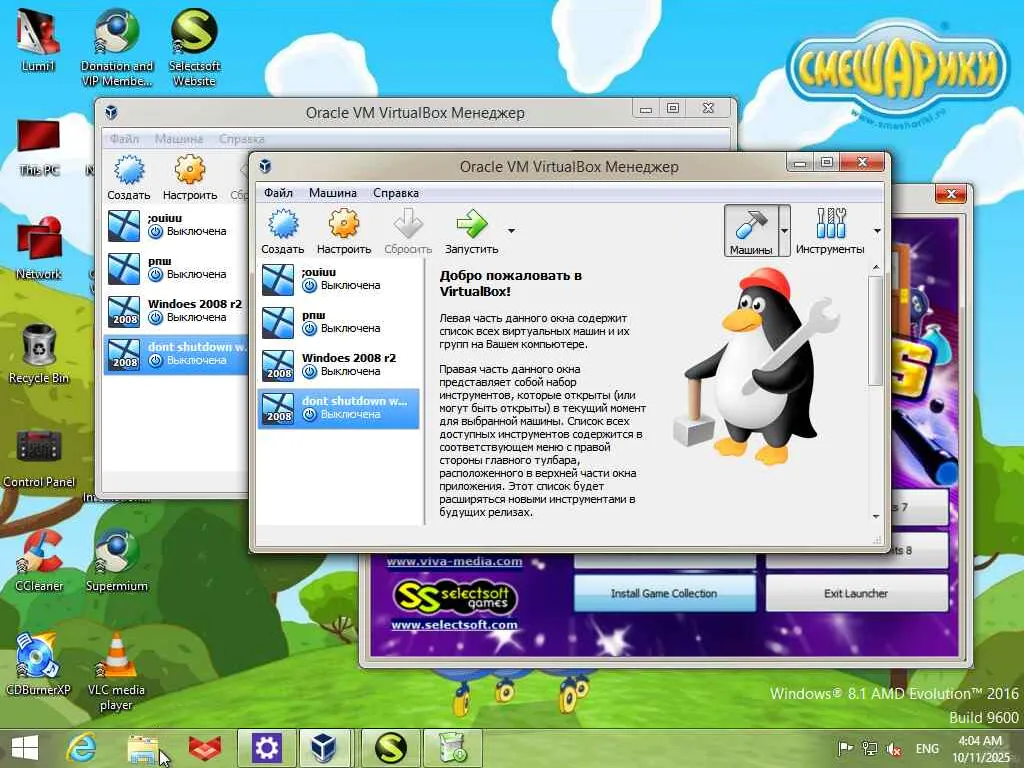
Task: Open Машина menu in front VirtualBox window
Action: [332, 193]
